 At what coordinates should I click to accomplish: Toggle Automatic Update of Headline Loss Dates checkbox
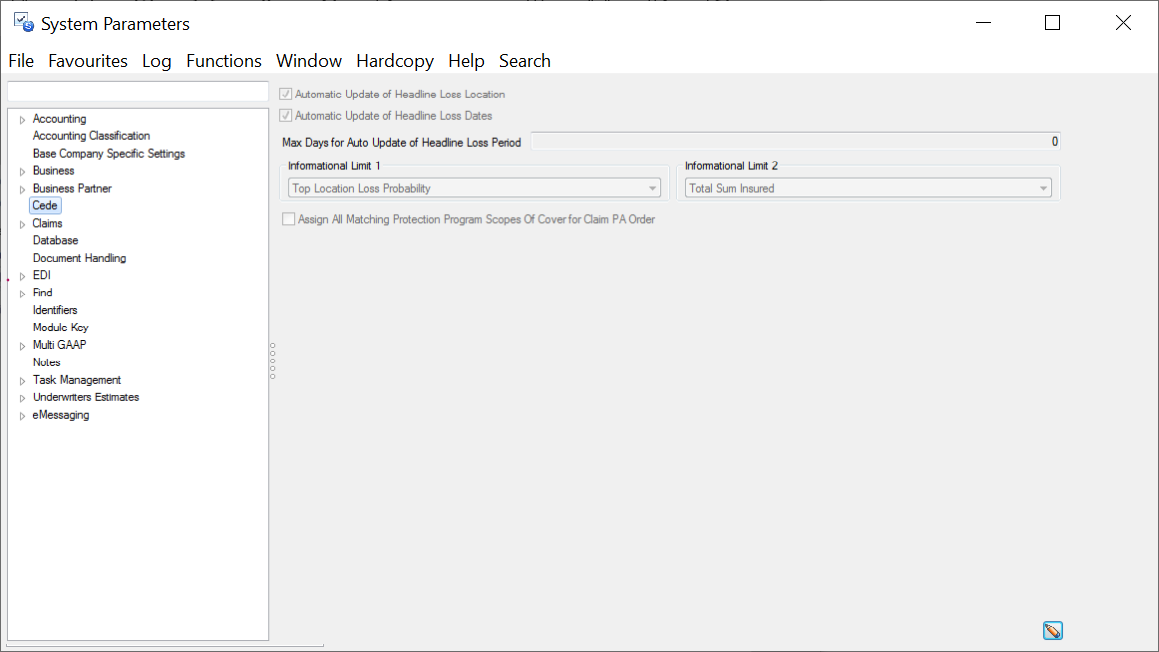coord(286,116)
